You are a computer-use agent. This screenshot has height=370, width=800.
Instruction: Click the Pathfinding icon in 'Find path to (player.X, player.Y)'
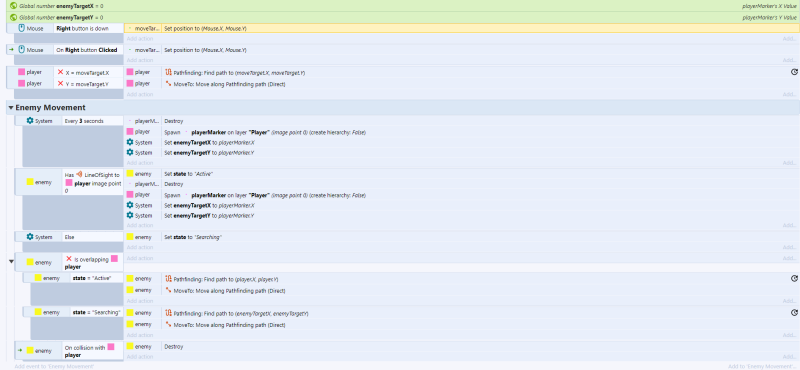168,279
